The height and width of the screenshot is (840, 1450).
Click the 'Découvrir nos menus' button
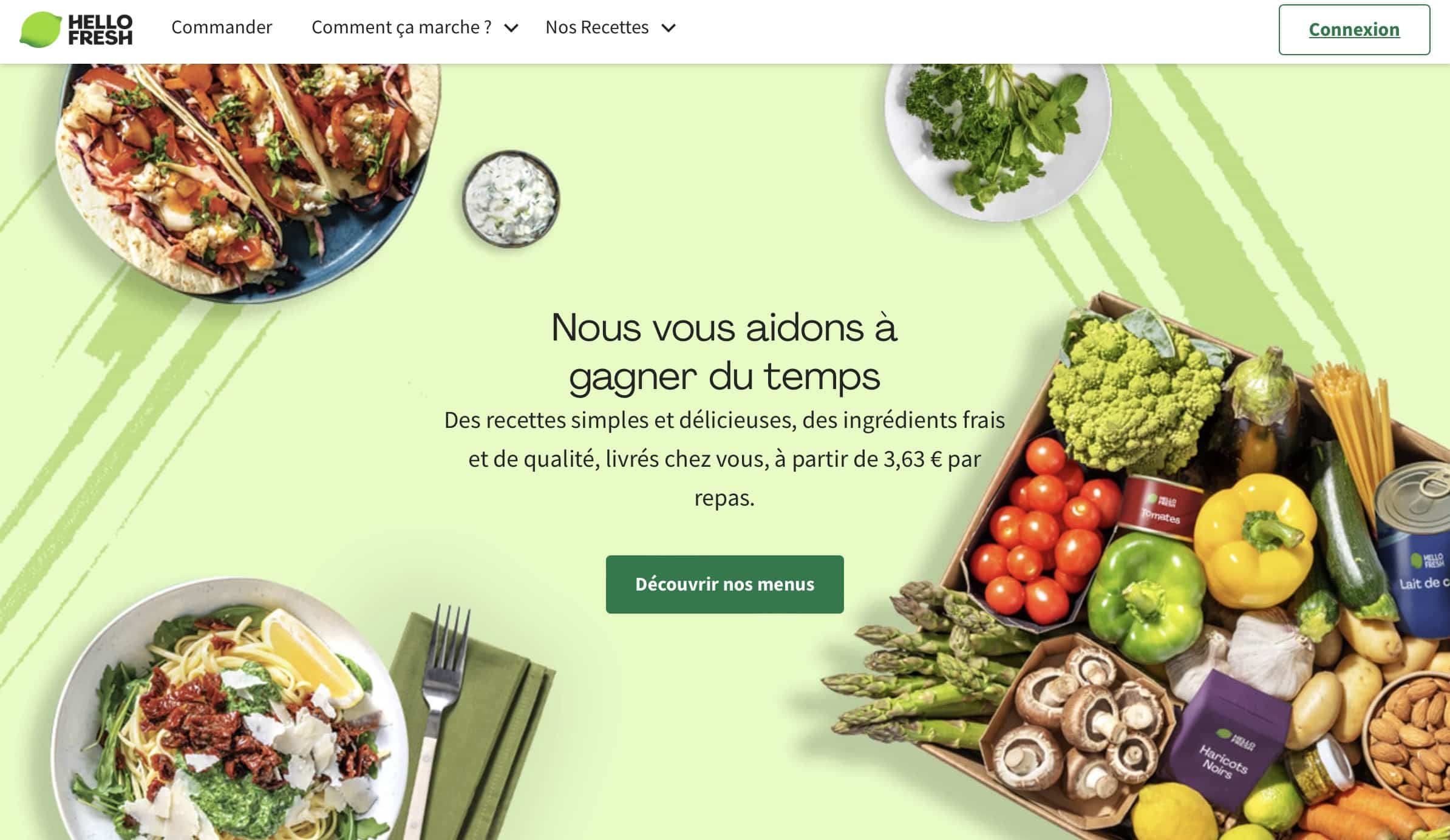coord(724,584)
